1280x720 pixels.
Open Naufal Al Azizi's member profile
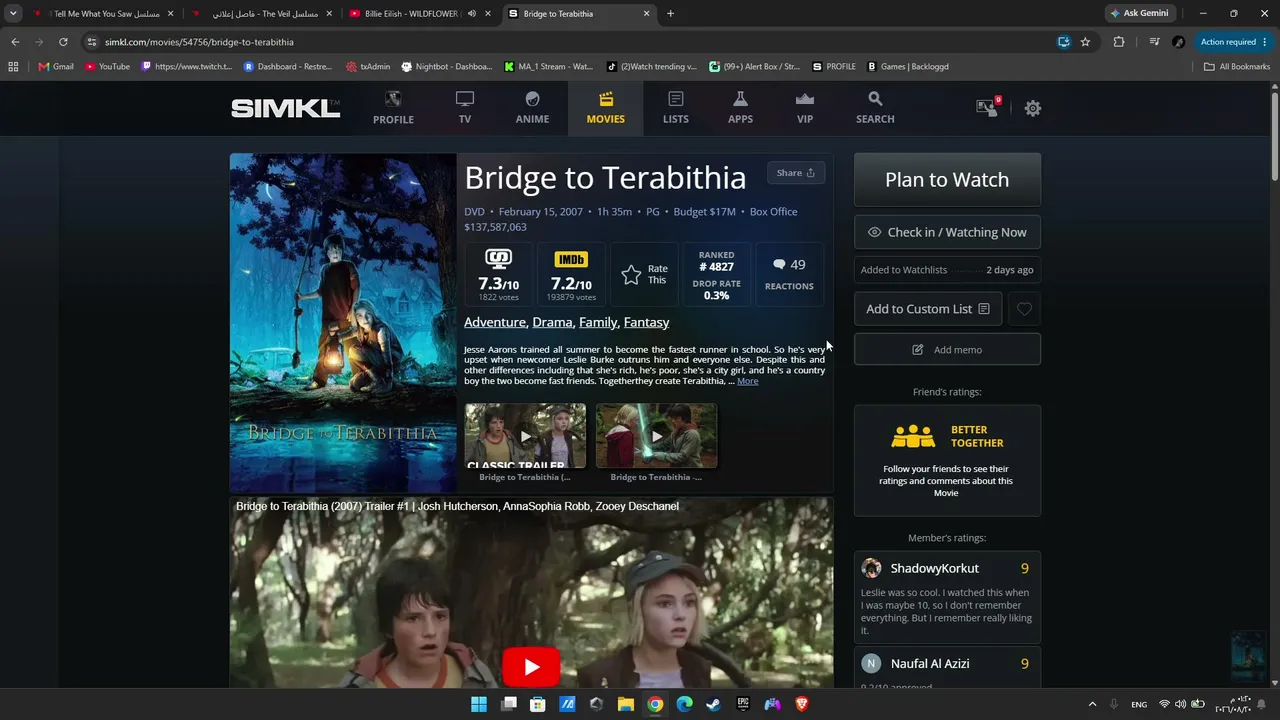930,663
